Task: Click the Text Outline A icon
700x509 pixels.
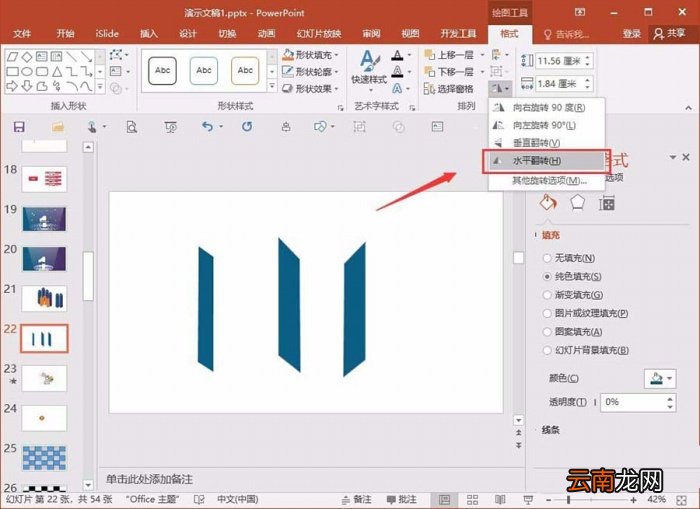Action: pyautogui.click(x=397, y=71)
